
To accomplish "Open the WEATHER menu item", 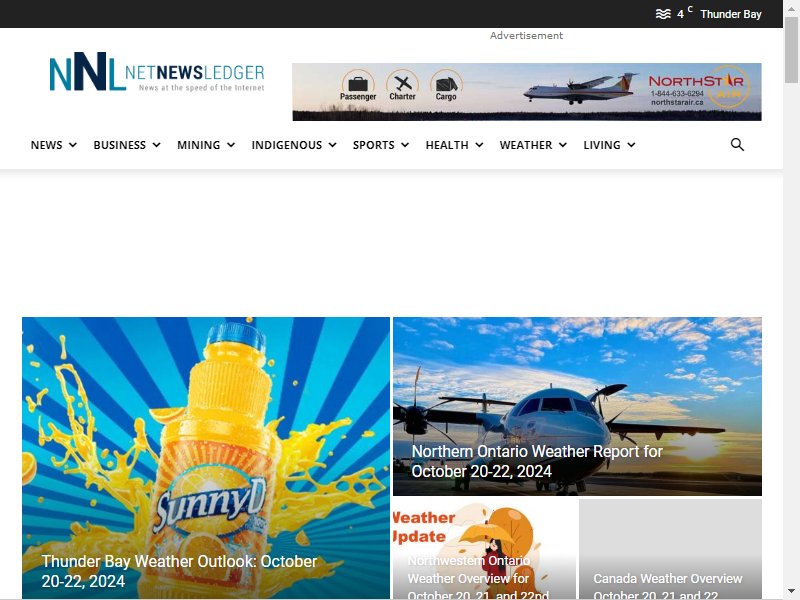I will click(526, 145).
